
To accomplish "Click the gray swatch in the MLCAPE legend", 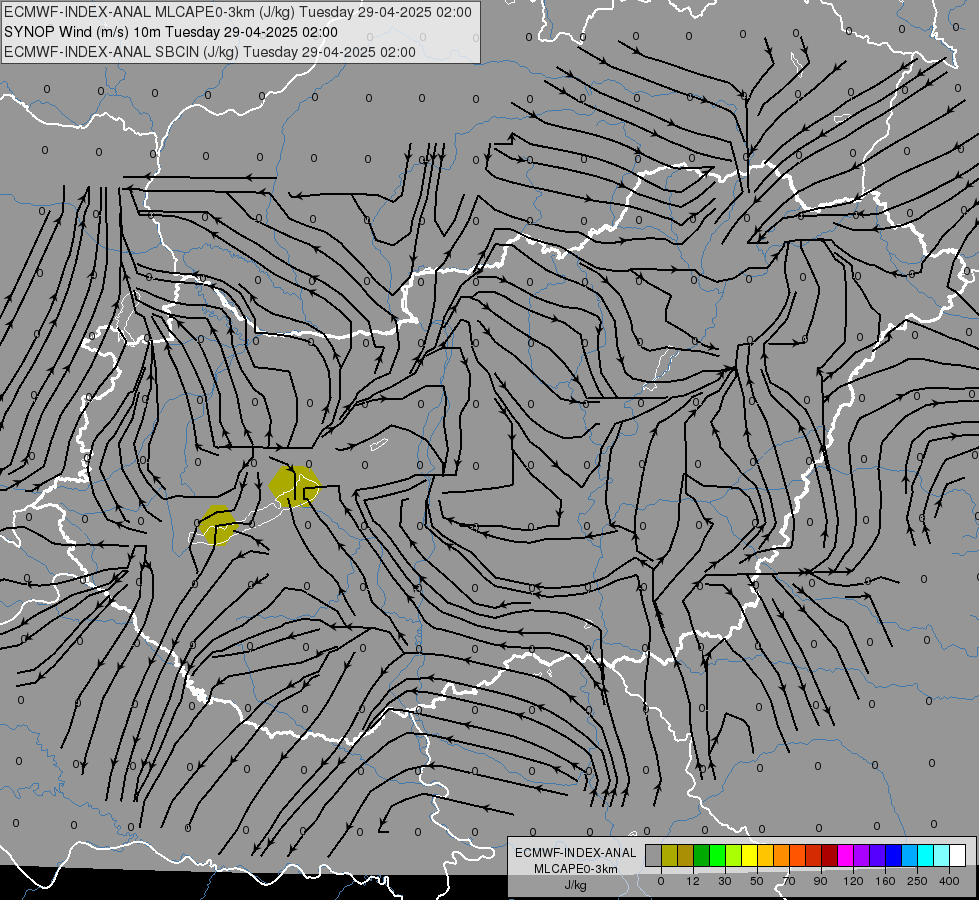I will 654,856.
